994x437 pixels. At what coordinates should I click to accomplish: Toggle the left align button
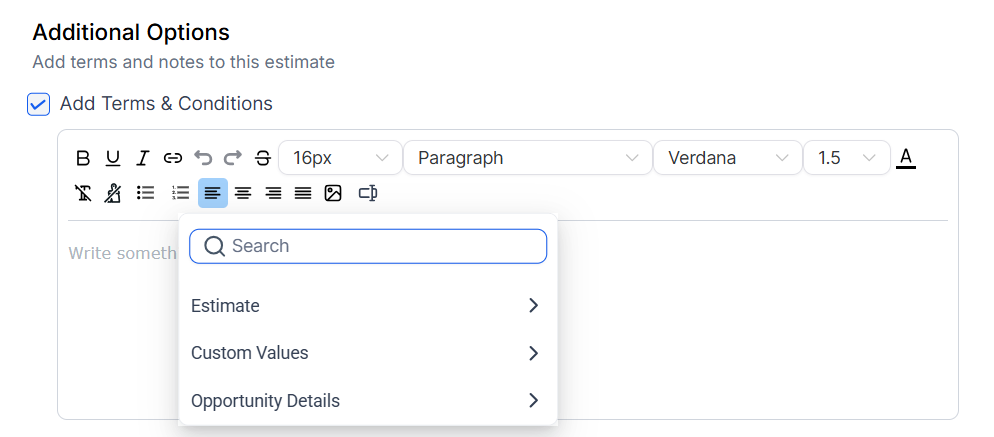click(213, 193)
